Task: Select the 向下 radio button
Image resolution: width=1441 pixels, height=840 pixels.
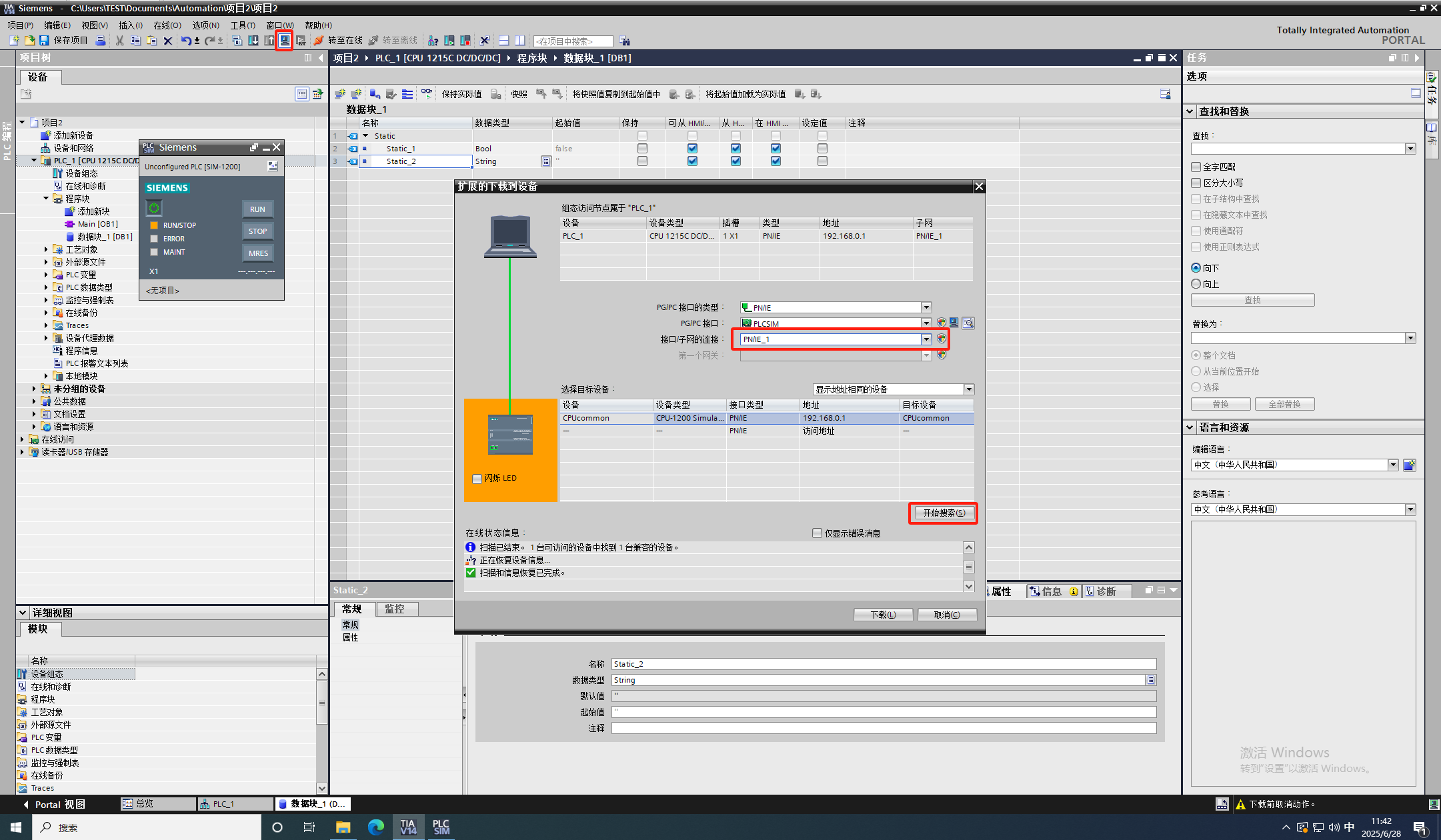Action: click(1196, 268)
